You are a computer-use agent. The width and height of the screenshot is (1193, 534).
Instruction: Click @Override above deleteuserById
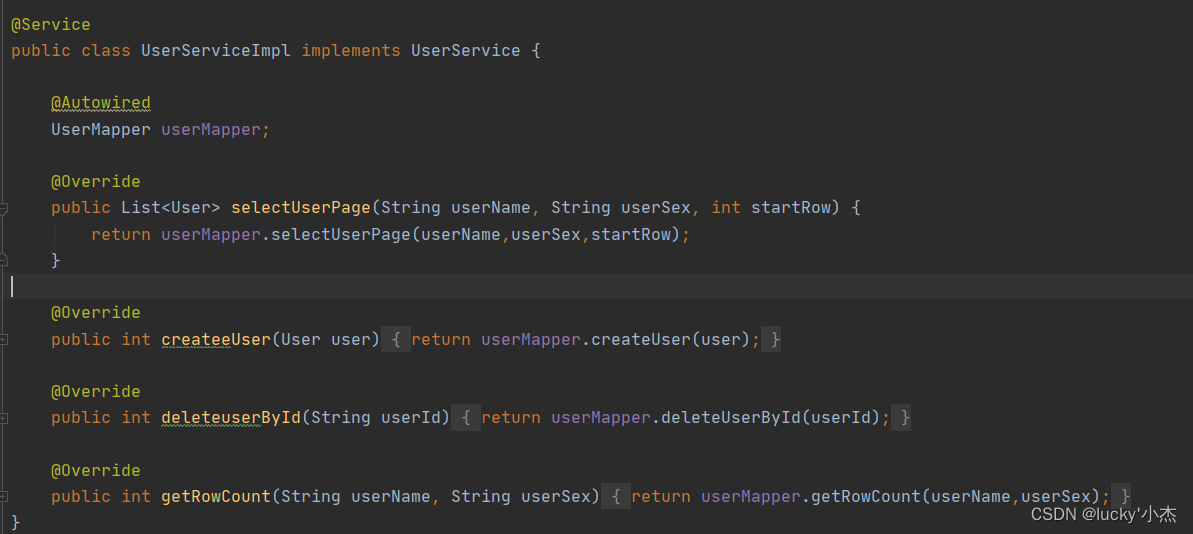[95, 391]
